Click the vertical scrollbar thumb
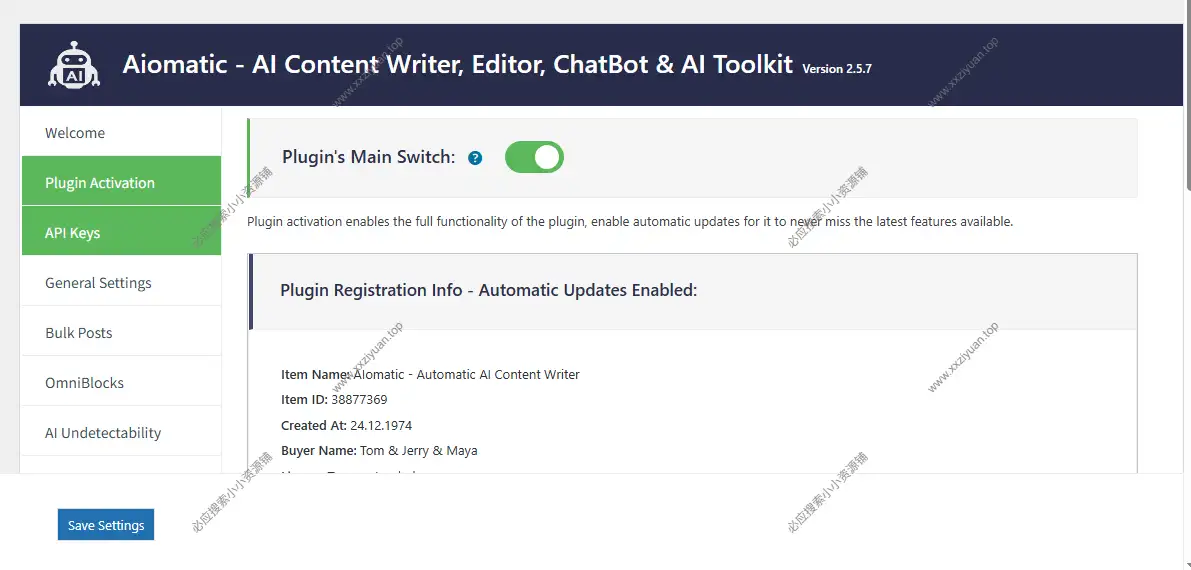This screenshot has height=570, width=1191. [1186, 100]
